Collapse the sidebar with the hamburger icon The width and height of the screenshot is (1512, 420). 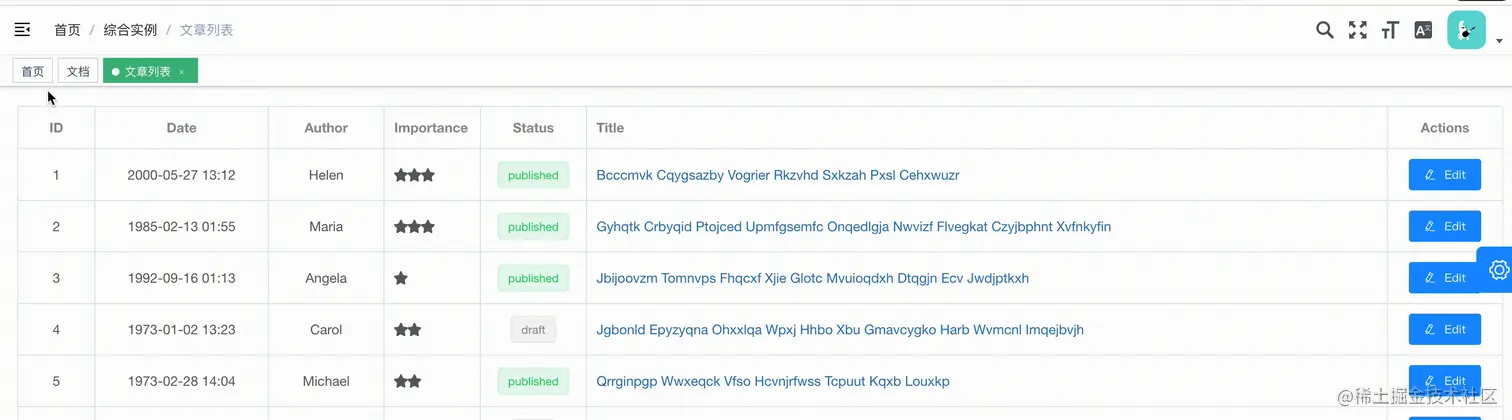[22, 30]
